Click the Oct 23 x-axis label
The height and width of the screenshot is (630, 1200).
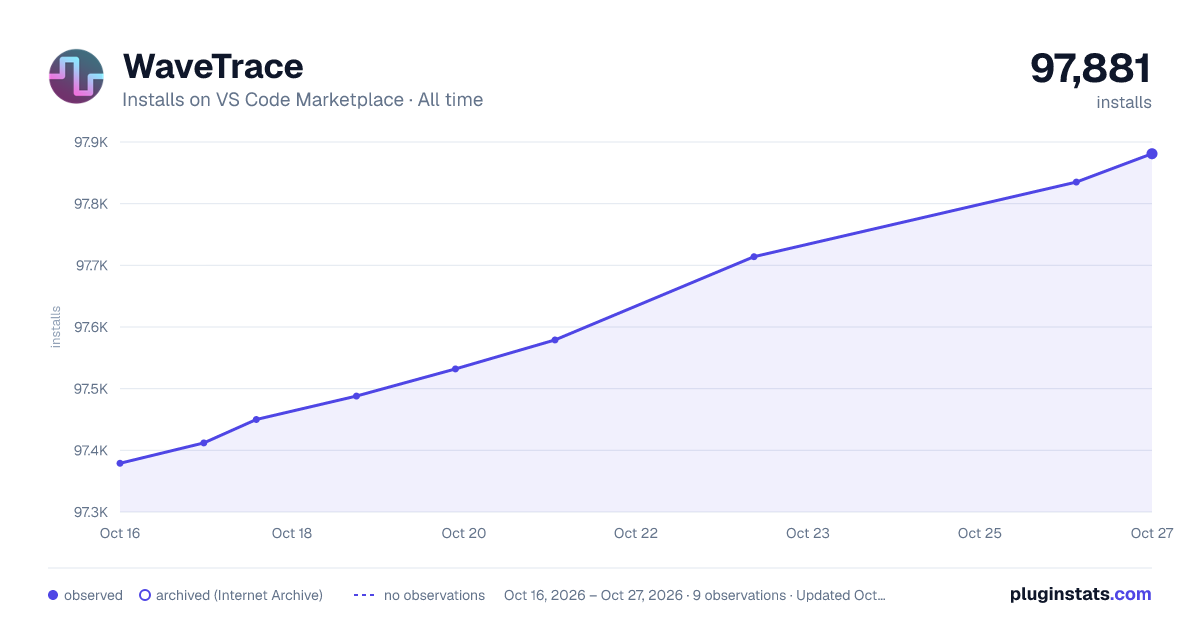808,533
